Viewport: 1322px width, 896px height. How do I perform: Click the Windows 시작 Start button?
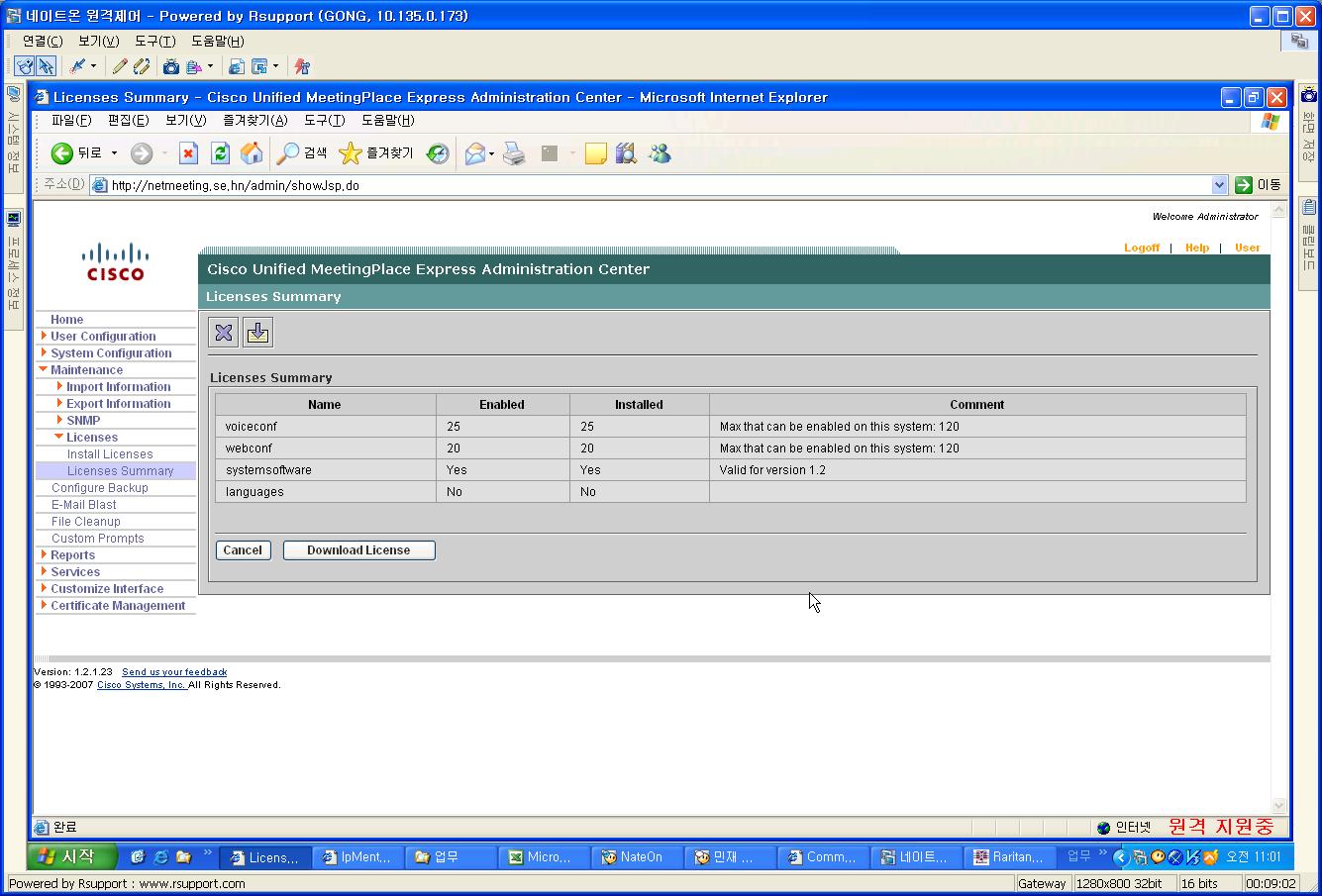tap(72, 856)
